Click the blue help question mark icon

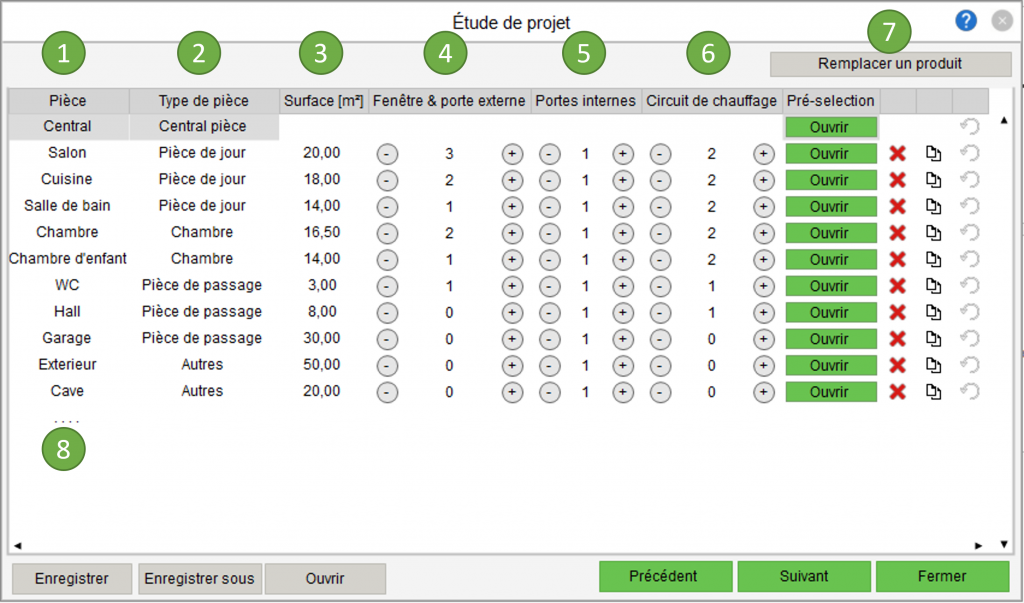tap(966, 21)
